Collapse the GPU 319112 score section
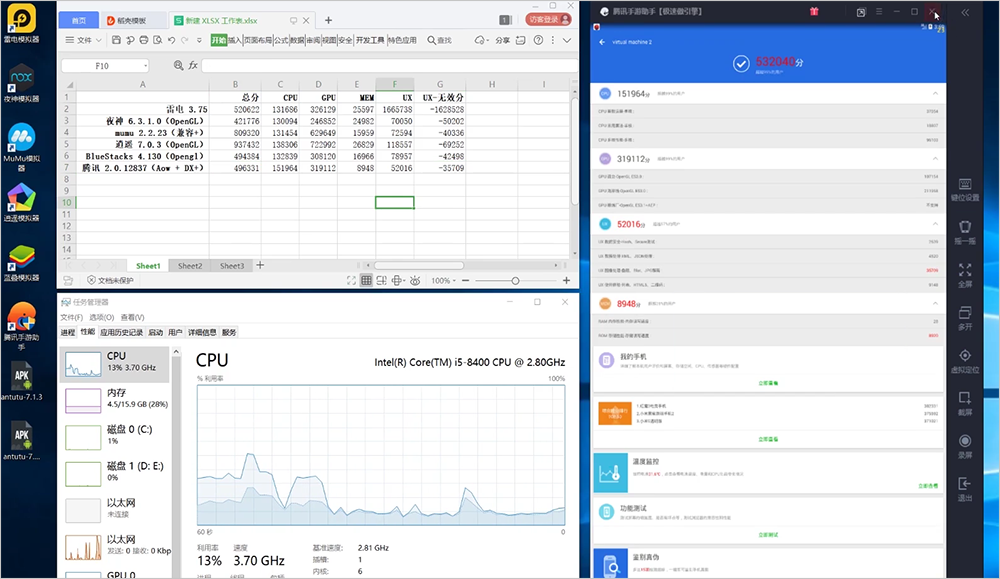Viewport: 1000px width, 579px height. tap(935, 159)
